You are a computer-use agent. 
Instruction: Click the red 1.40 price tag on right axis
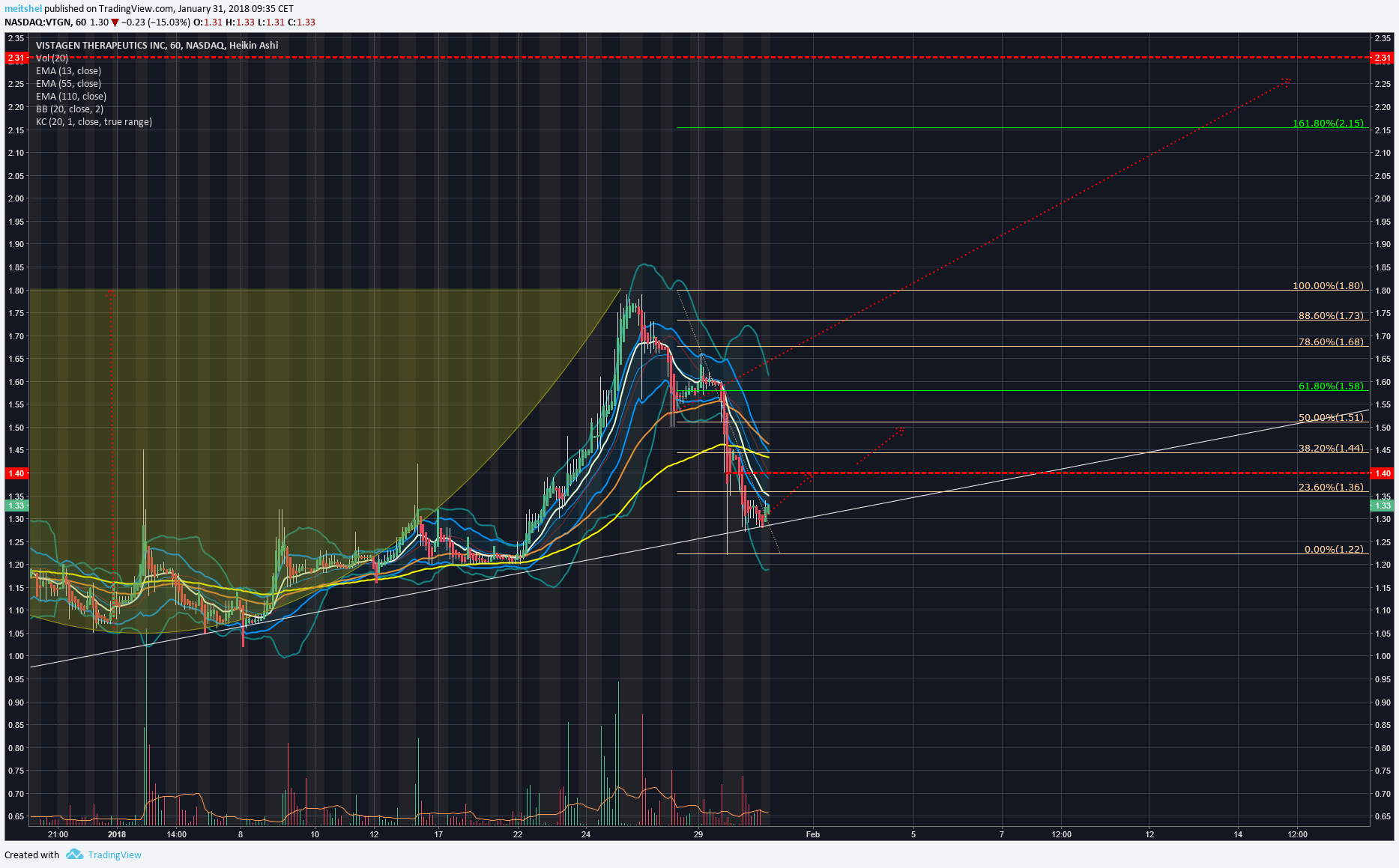pyautogui.click(x=1382, y=473)
